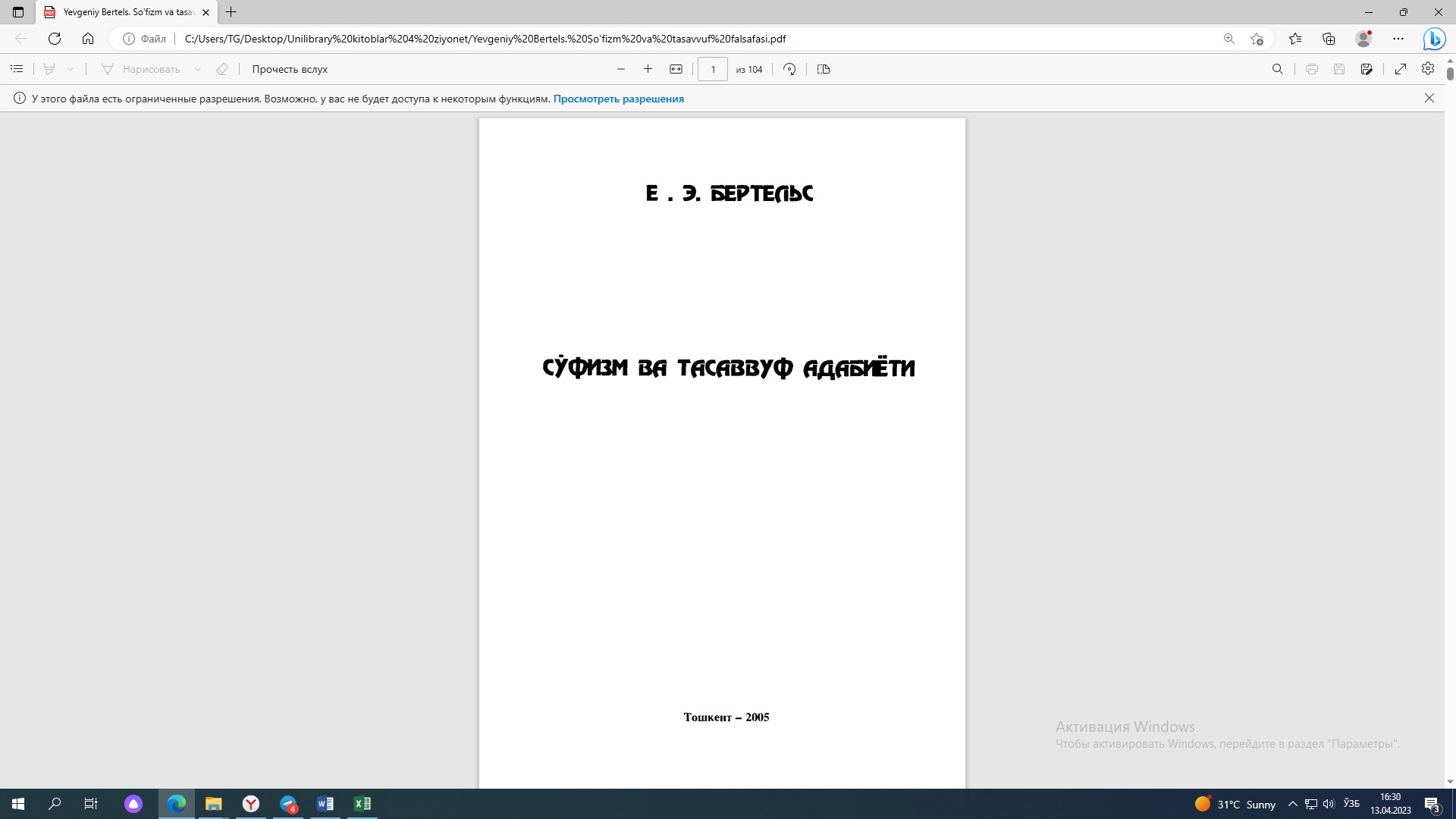
Task: Click the Прочесть вслух button
Action: click(290, 69)
